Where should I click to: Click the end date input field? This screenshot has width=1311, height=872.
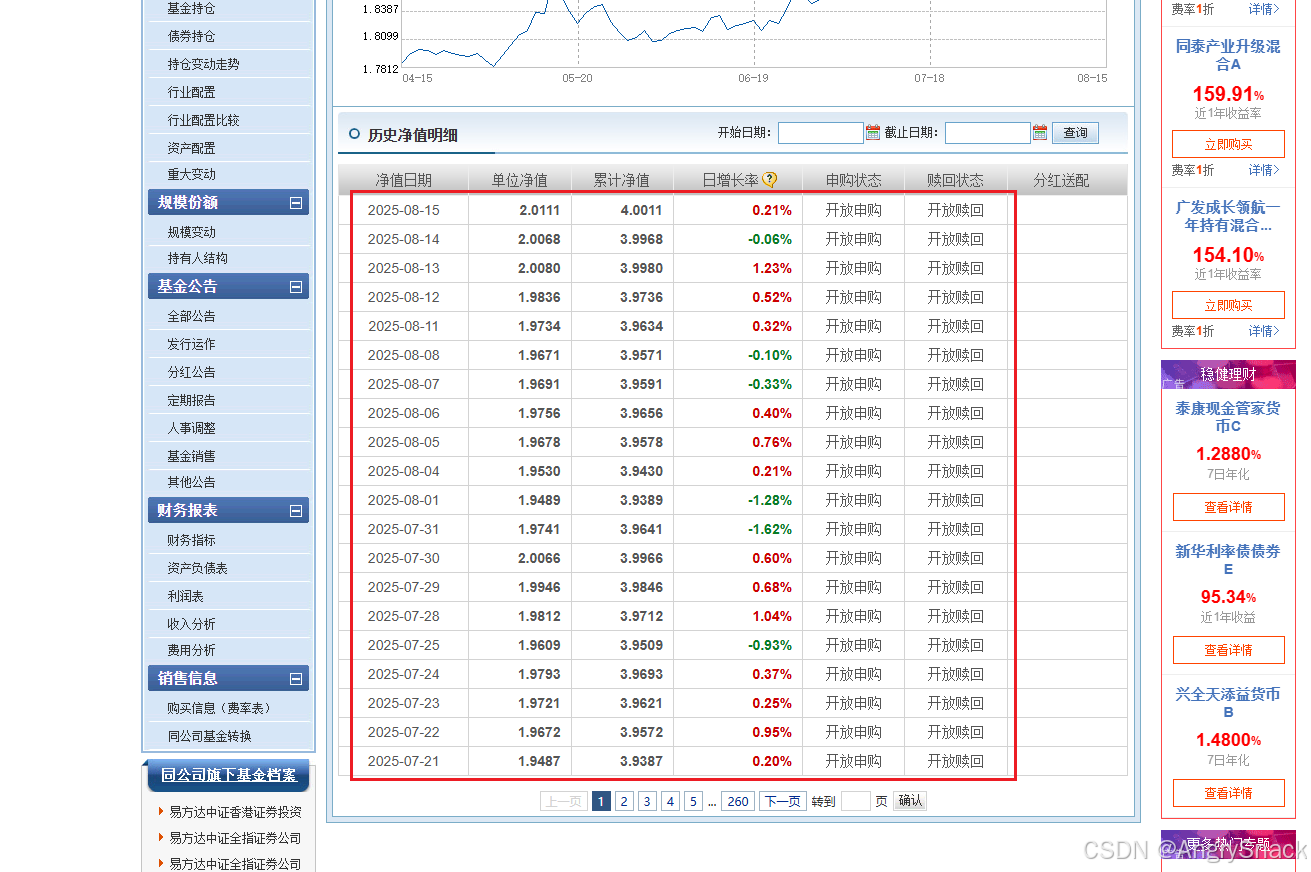pyautogui.click(x=988, y=133)
